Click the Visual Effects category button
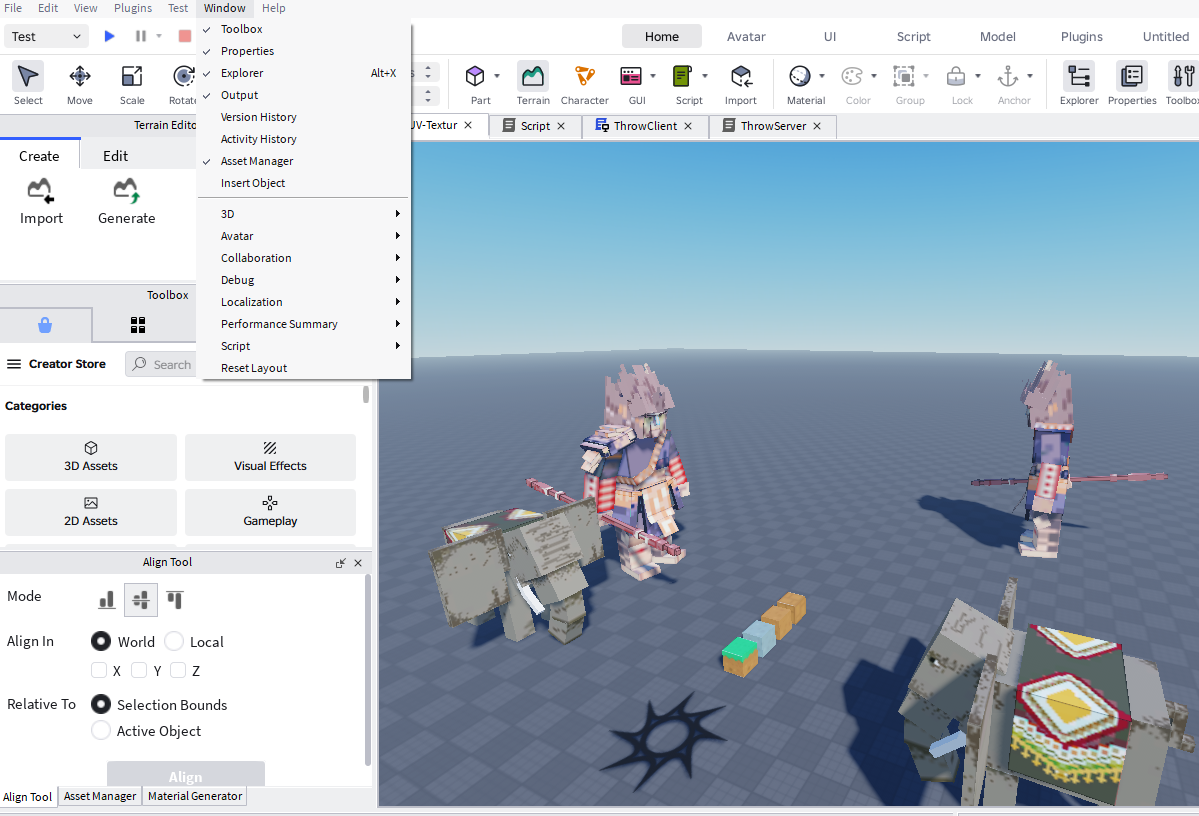The width and height of the screenshot is (1199, 816). (x=270, y=457)
